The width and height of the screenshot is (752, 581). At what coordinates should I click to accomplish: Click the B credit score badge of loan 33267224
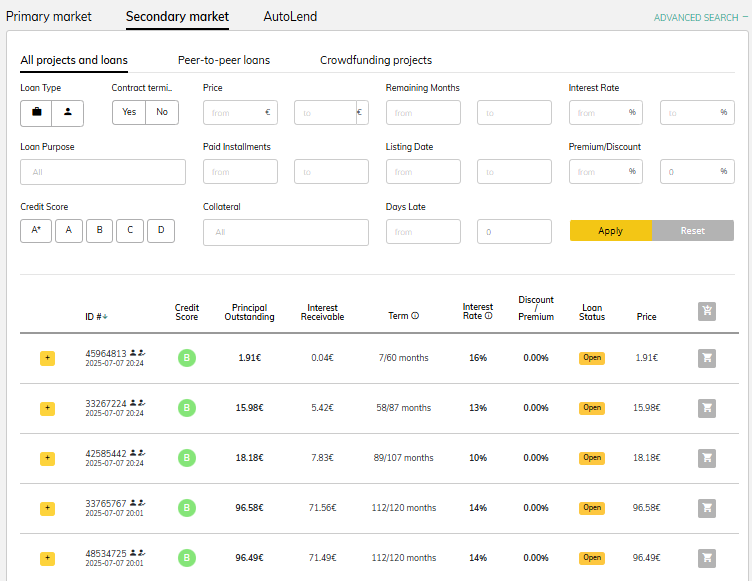point(187,408)
